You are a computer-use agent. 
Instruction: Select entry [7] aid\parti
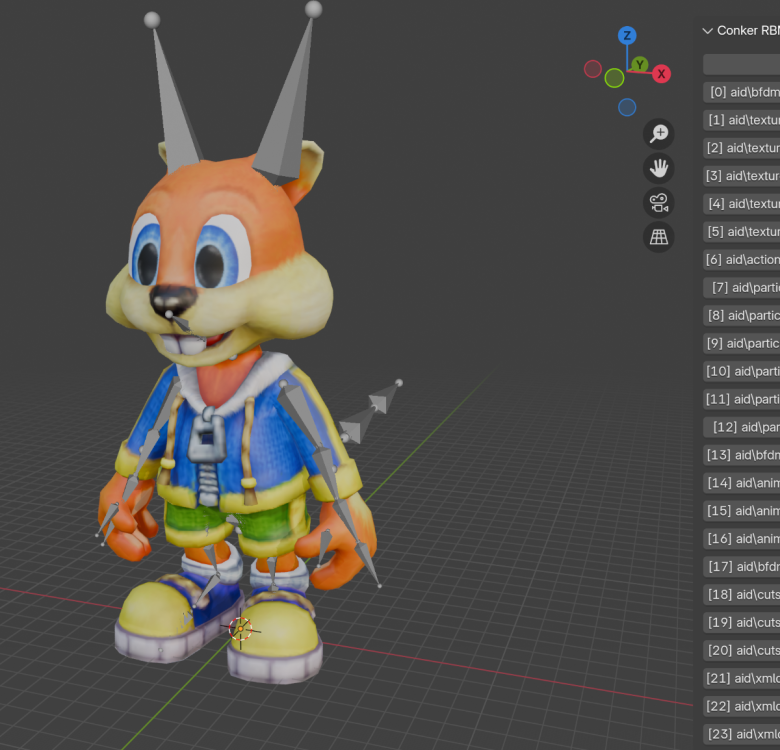tap(741, 287)
